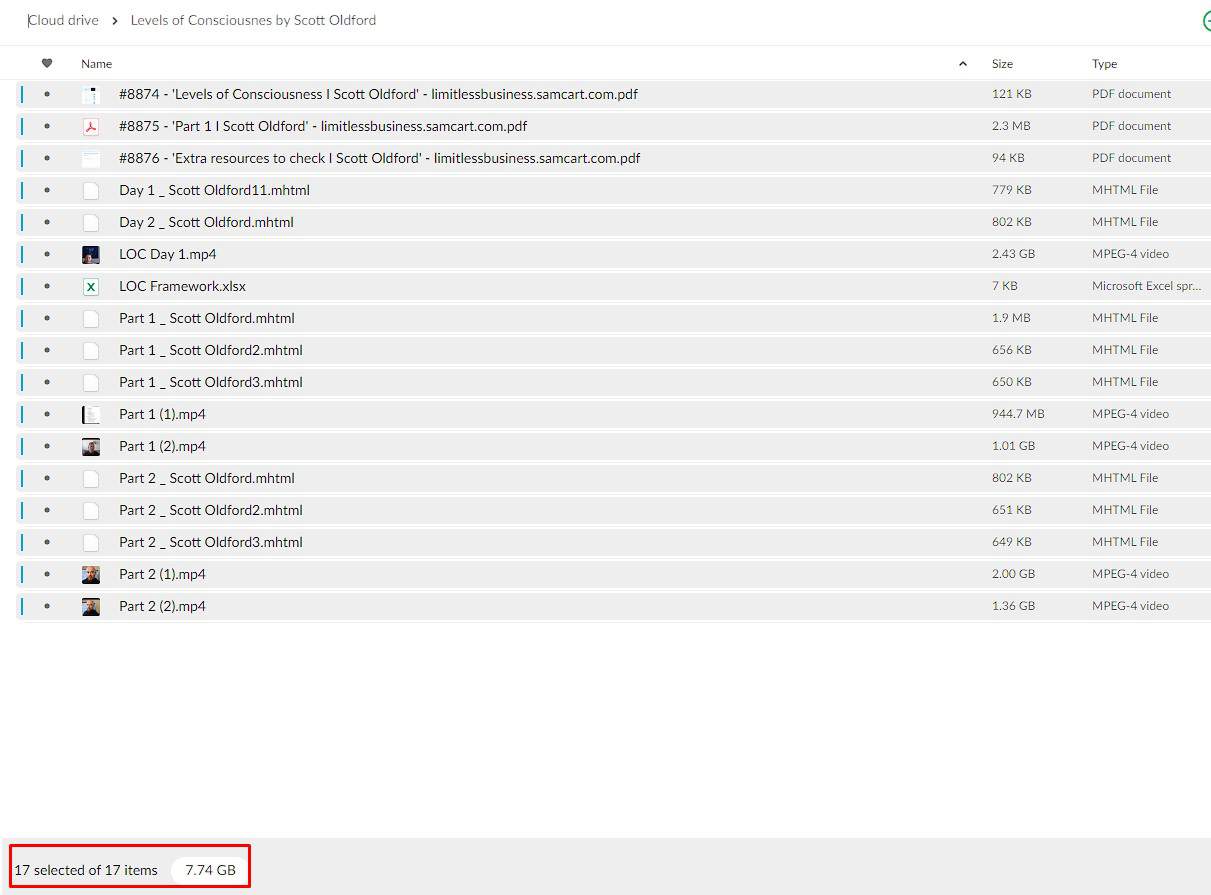This screenshot has width=1211, height=895.
Task: Click the Excel icon for LOC Framework.xlsx
Action: (91, 287)
